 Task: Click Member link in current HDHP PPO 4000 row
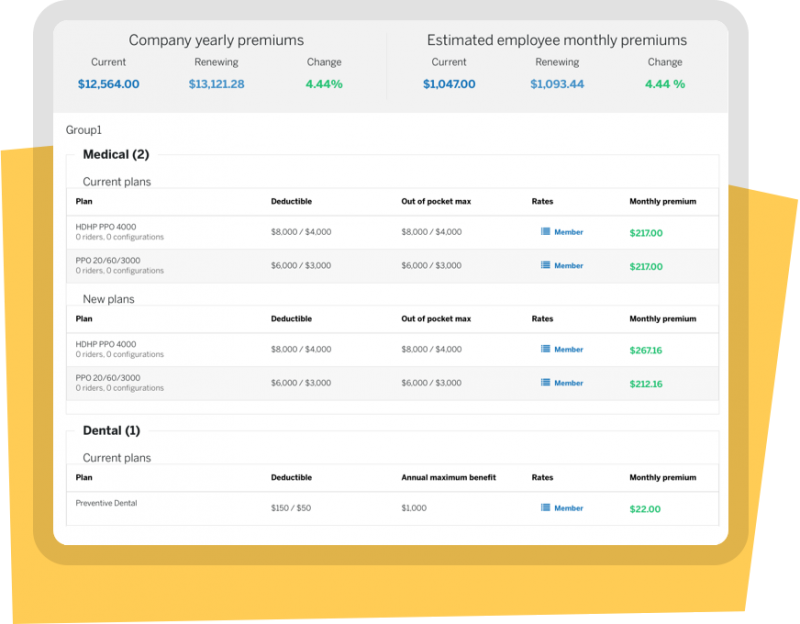568,232
